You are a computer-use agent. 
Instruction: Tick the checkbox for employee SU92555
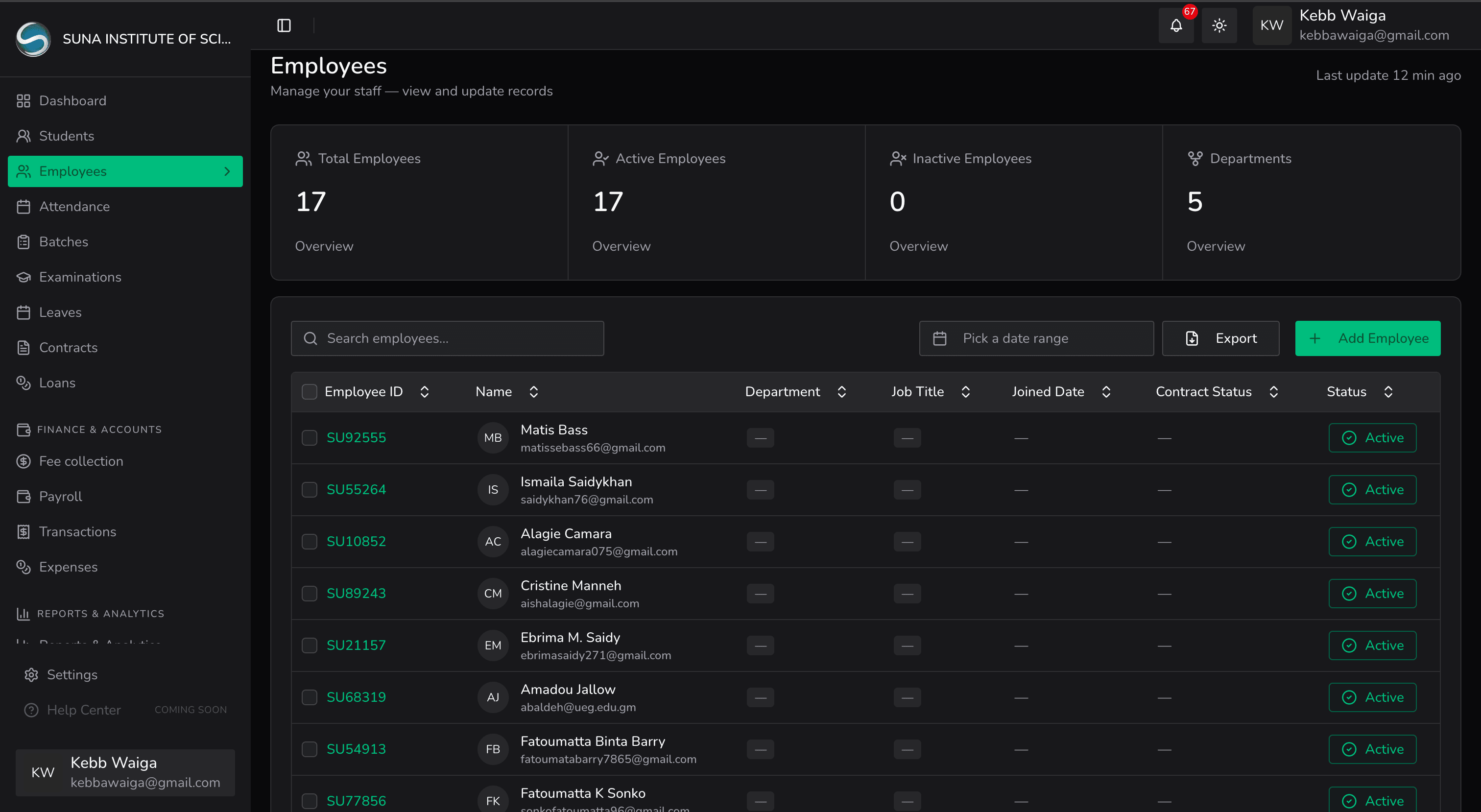pos(310,438)
